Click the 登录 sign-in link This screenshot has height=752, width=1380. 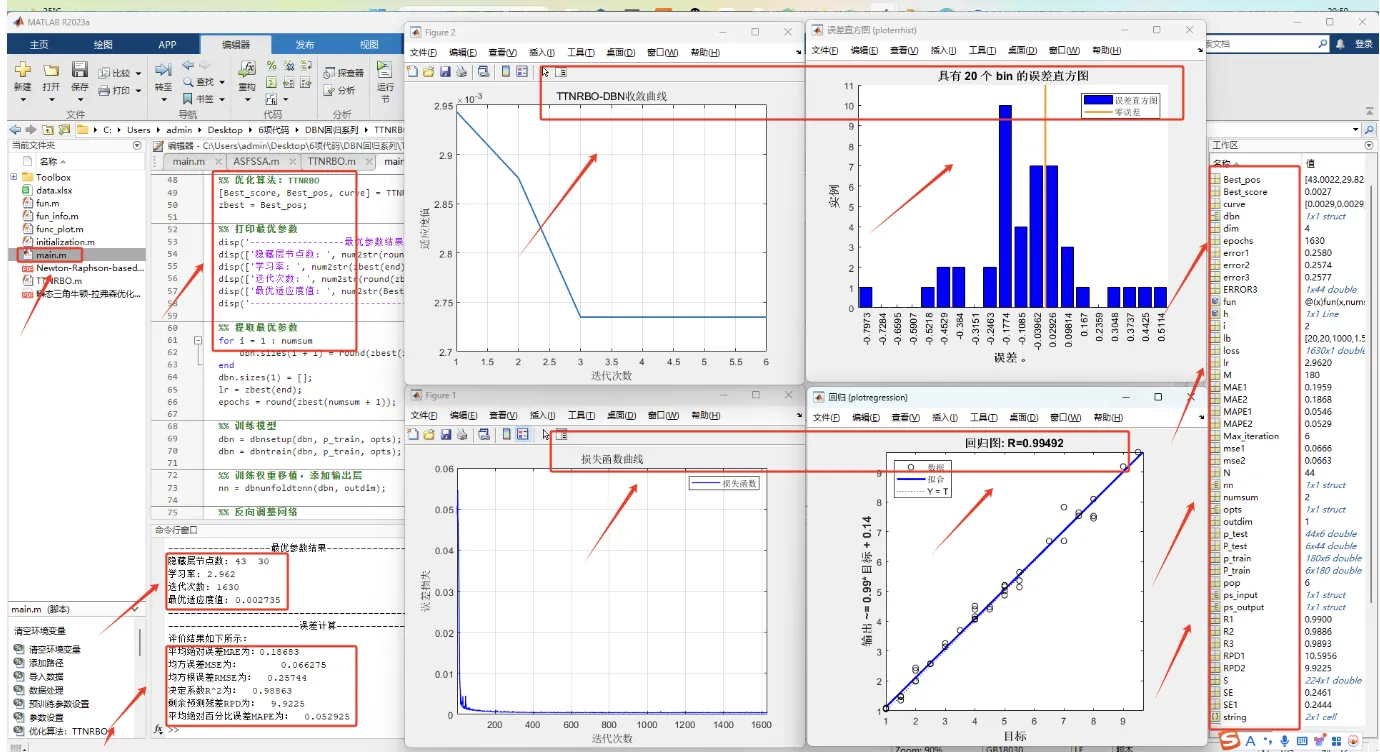click(1364, 44)
